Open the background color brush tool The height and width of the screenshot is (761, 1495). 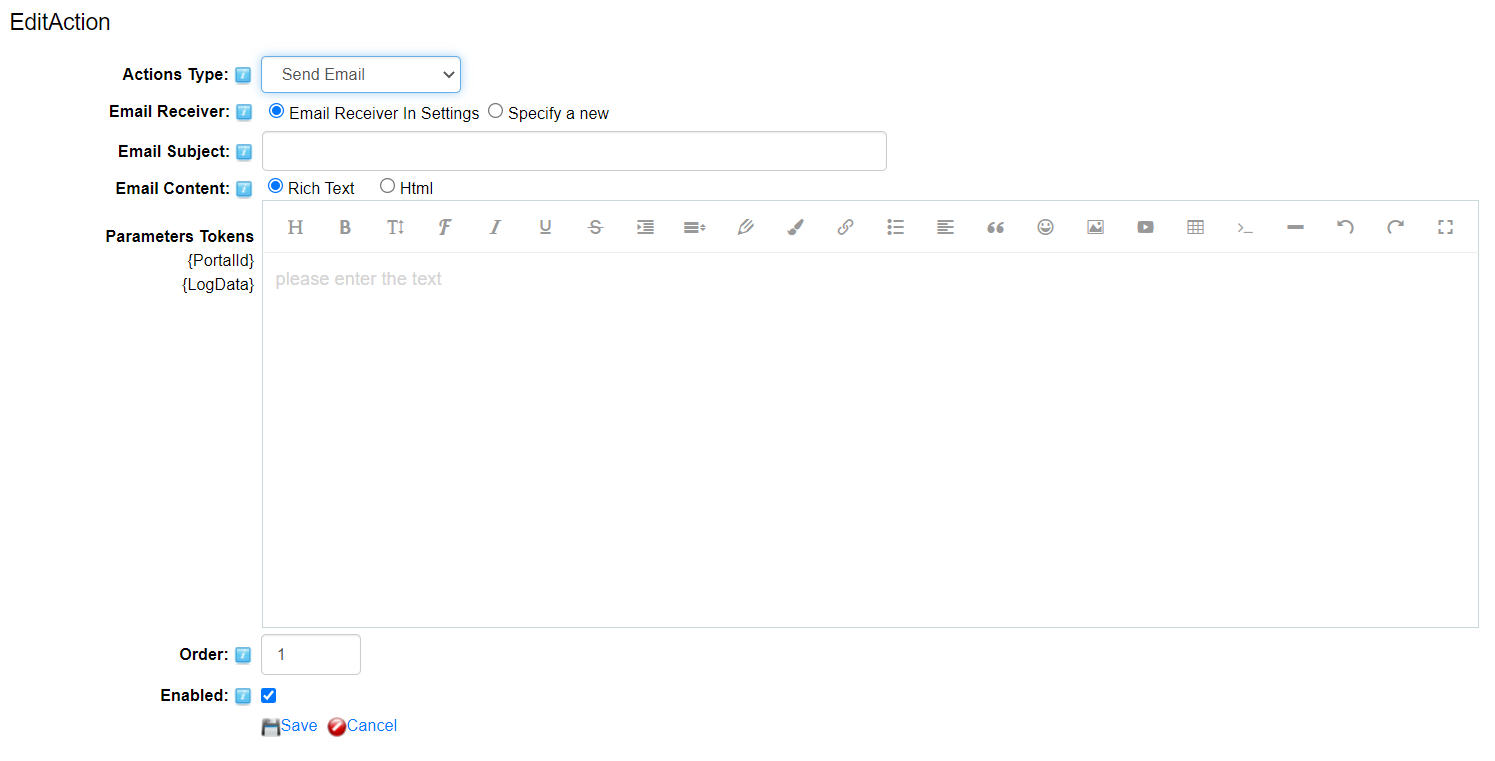795,227
